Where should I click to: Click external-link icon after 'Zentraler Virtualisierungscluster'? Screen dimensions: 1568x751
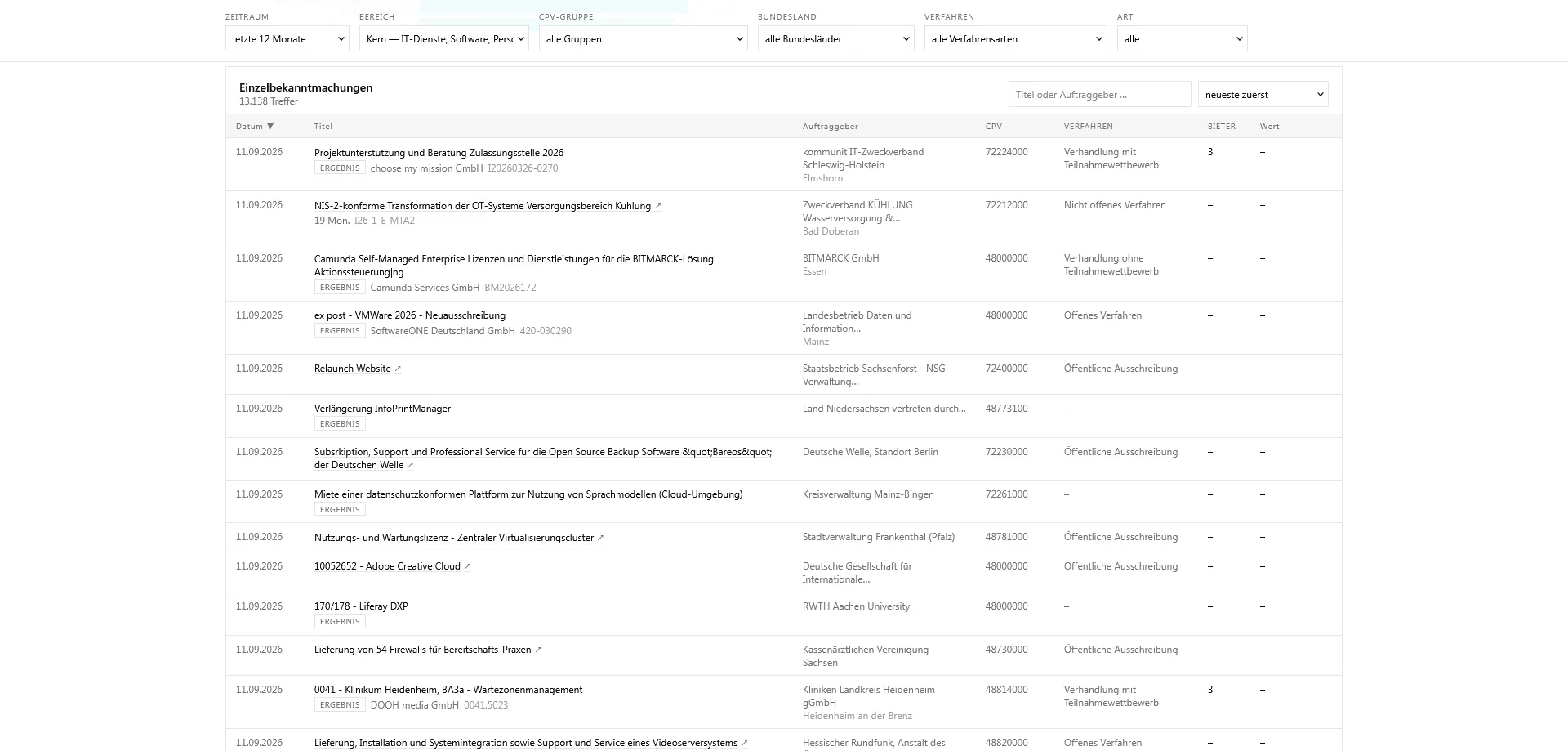[x=601, y=538]
